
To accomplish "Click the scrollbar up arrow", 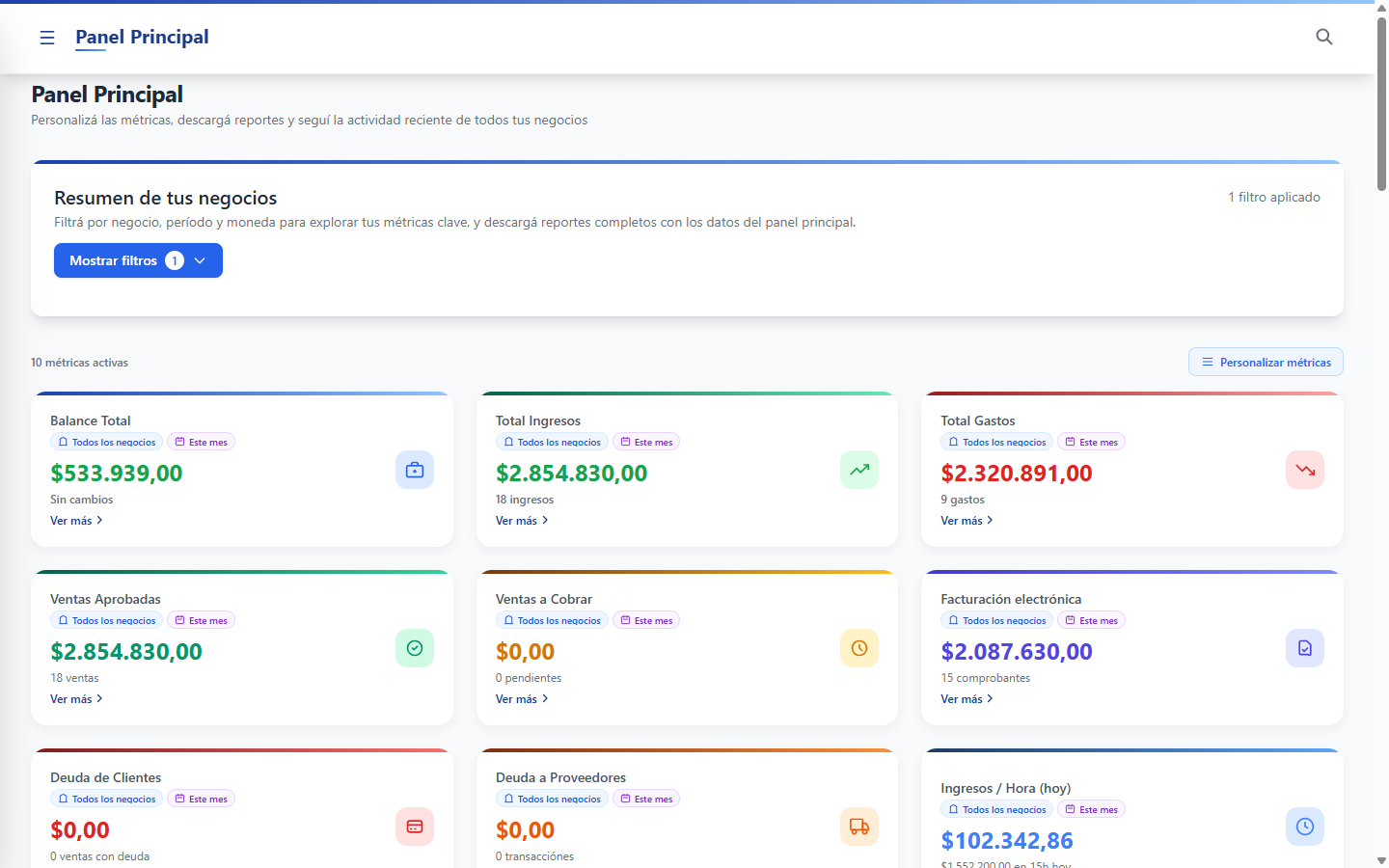I will 1381,8.
